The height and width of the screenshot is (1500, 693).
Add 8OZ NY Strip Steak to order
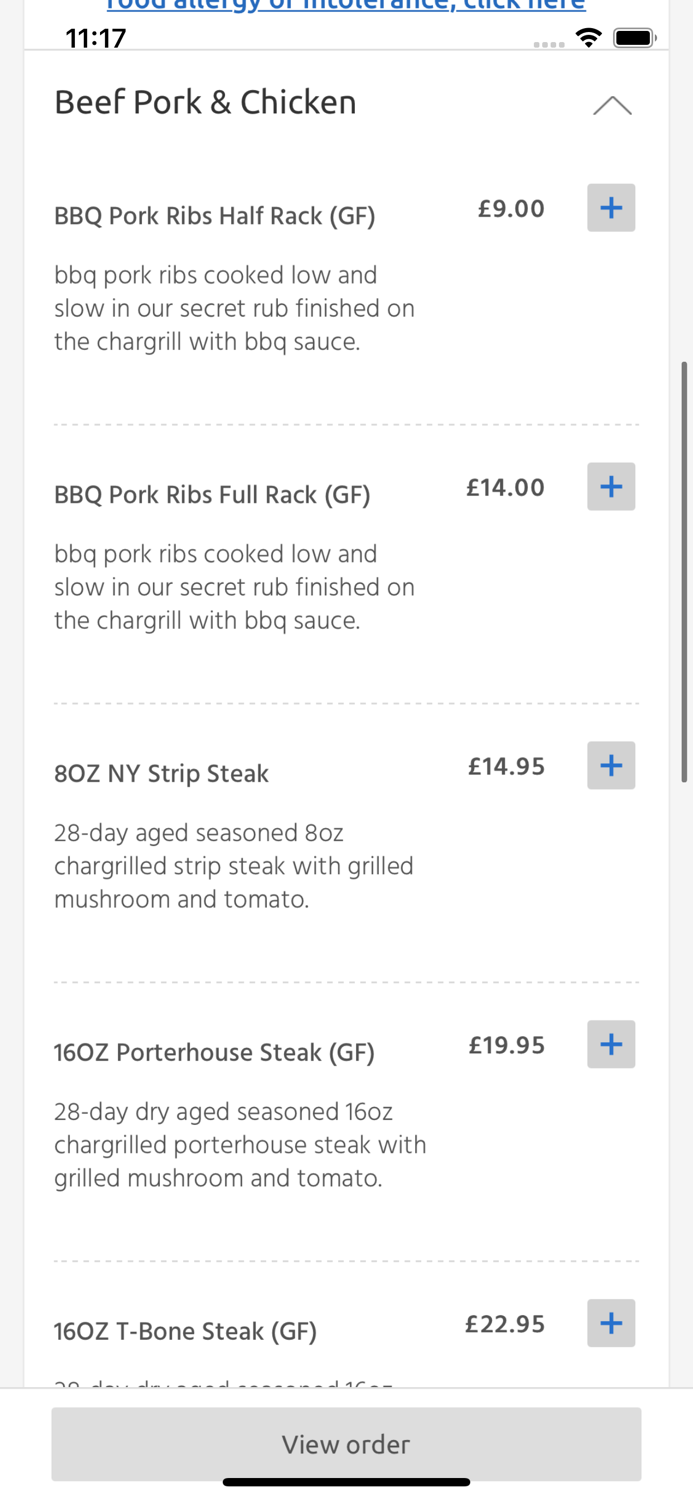tap(611, 766)
